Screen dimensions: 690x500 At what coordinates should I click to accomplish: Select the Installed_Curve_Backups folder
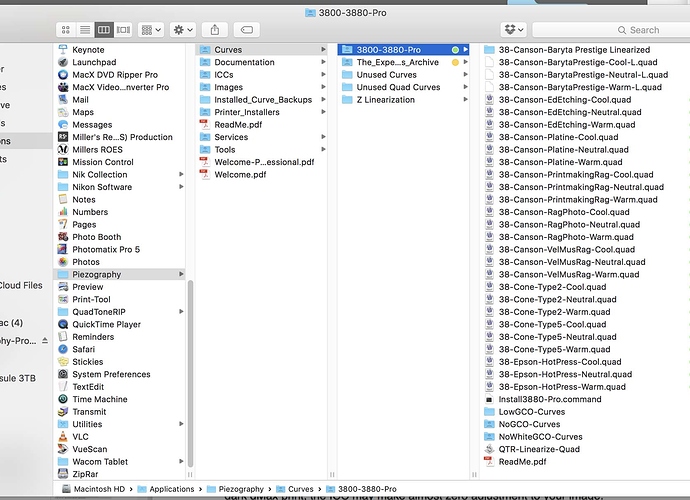[262, 99]
